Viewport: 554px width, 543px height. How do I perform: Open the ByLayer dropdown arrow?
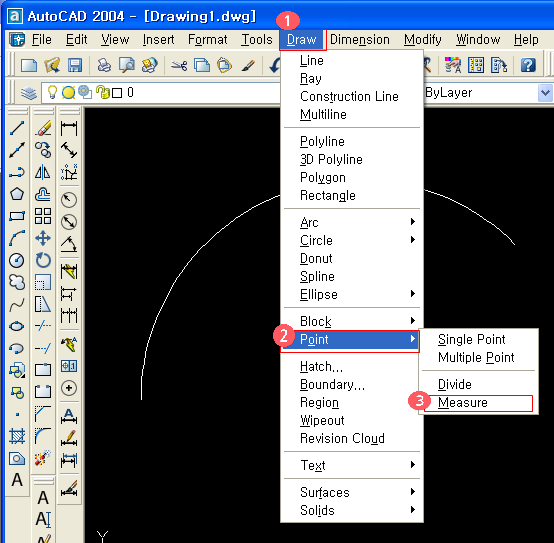(545, 93)
